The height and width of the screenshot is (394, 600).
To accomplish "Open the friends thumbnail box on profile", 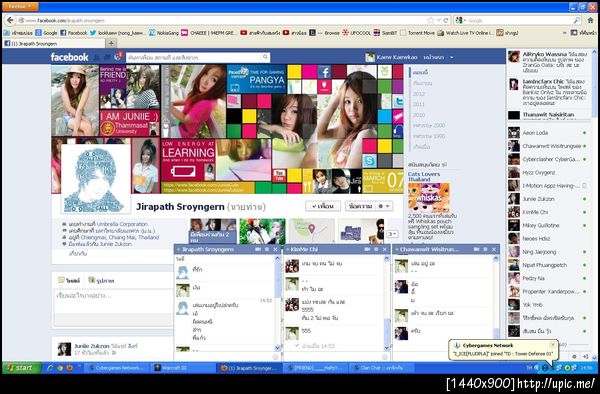I will (213, 231).
